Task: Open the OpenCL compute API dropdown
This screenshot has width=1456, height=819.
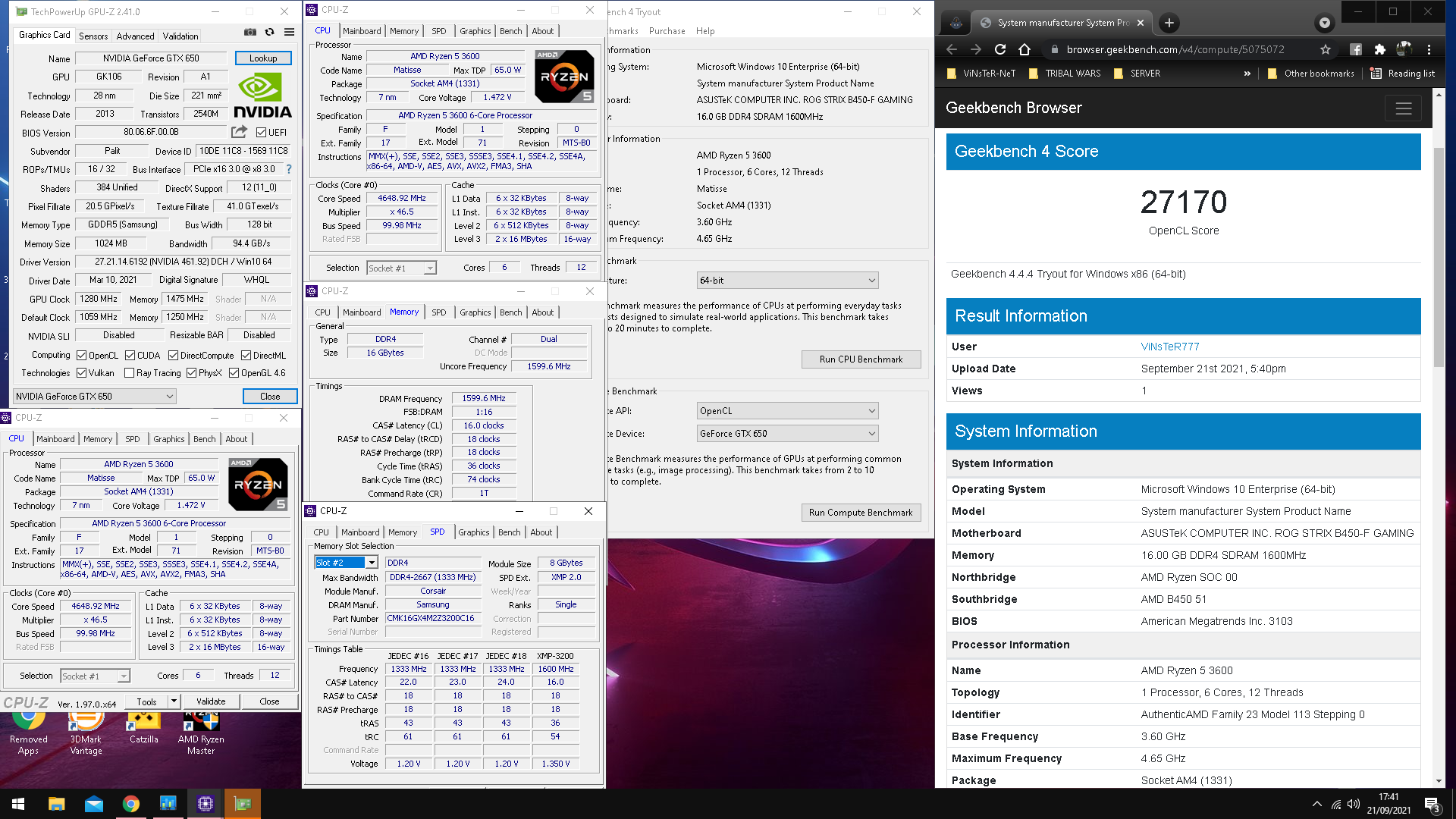Action: pyautogui.click(x=787, y=411)
